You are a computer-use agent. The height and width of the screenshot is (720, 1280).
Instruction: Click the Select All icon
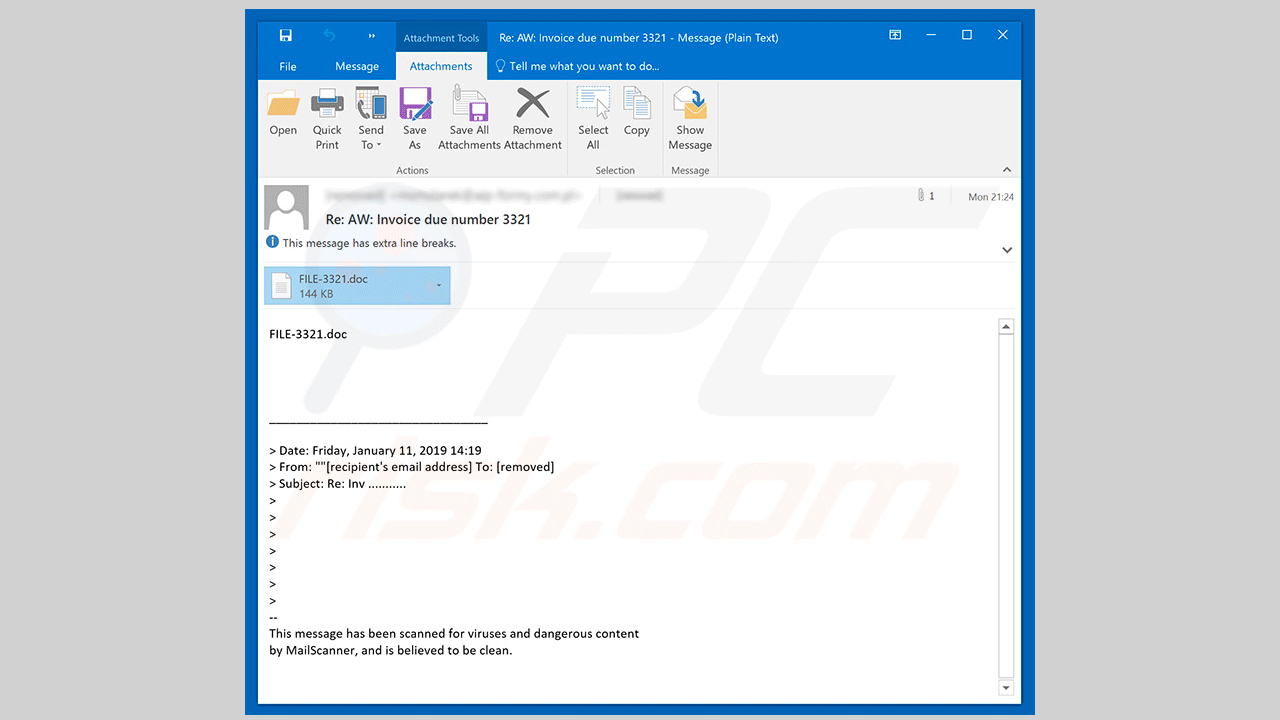click(593, 104)
